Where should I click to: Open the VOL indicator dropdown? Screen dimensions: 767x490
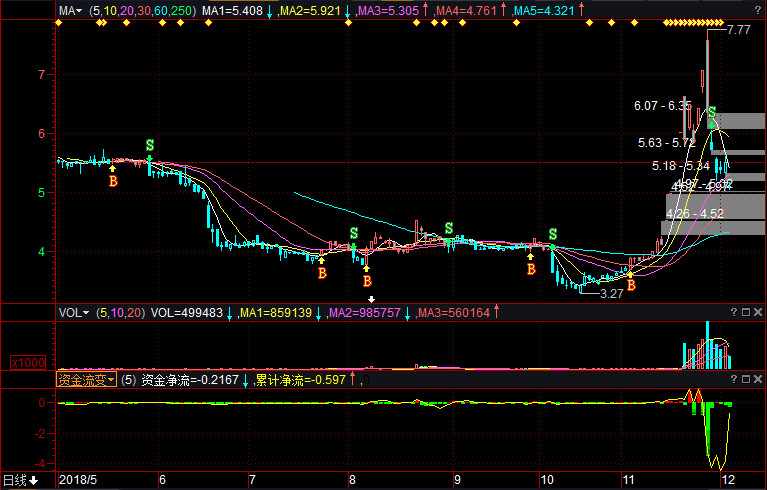tap(74, 313)
